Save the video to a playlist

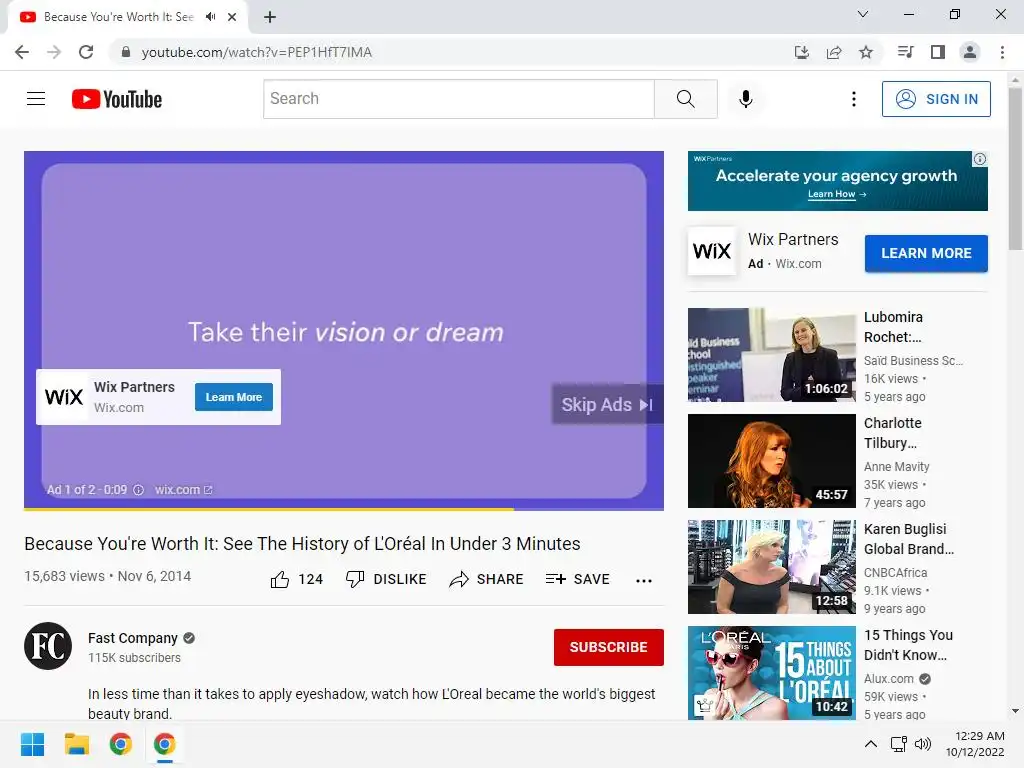tap(578, 579)
